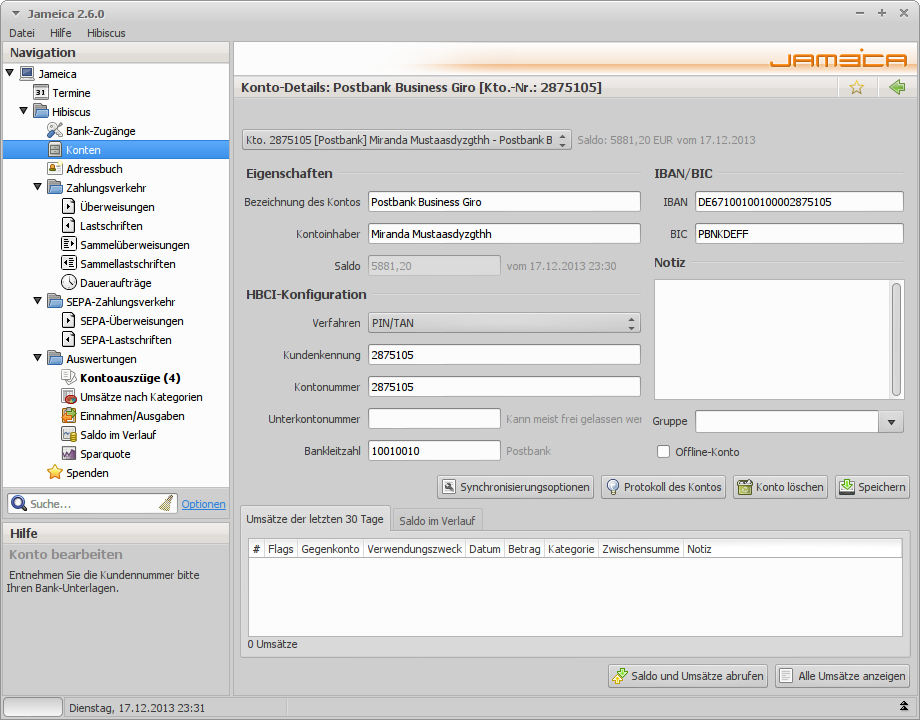This screenshot has width=920, height=720.
Task: Collapse the Hibiscus tree node
Action: 23,110
